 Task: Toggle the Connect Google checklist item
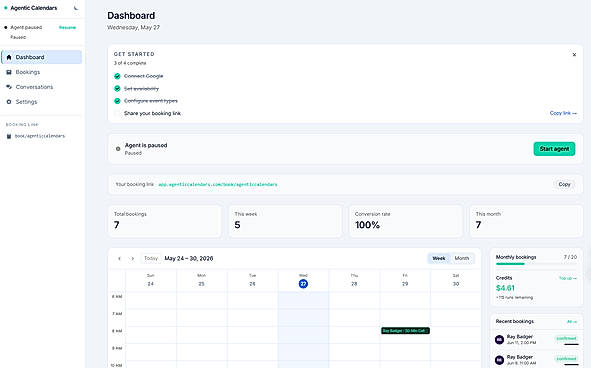[x=117, y=76]
